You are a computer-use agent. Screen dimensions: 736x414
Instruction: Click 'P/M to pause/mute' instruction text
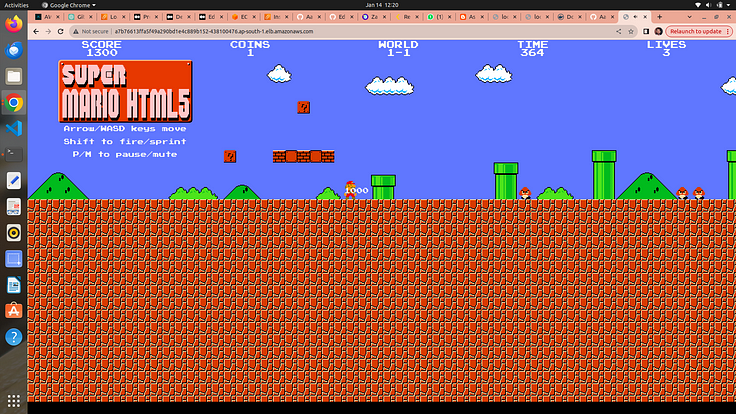point(125,154)
